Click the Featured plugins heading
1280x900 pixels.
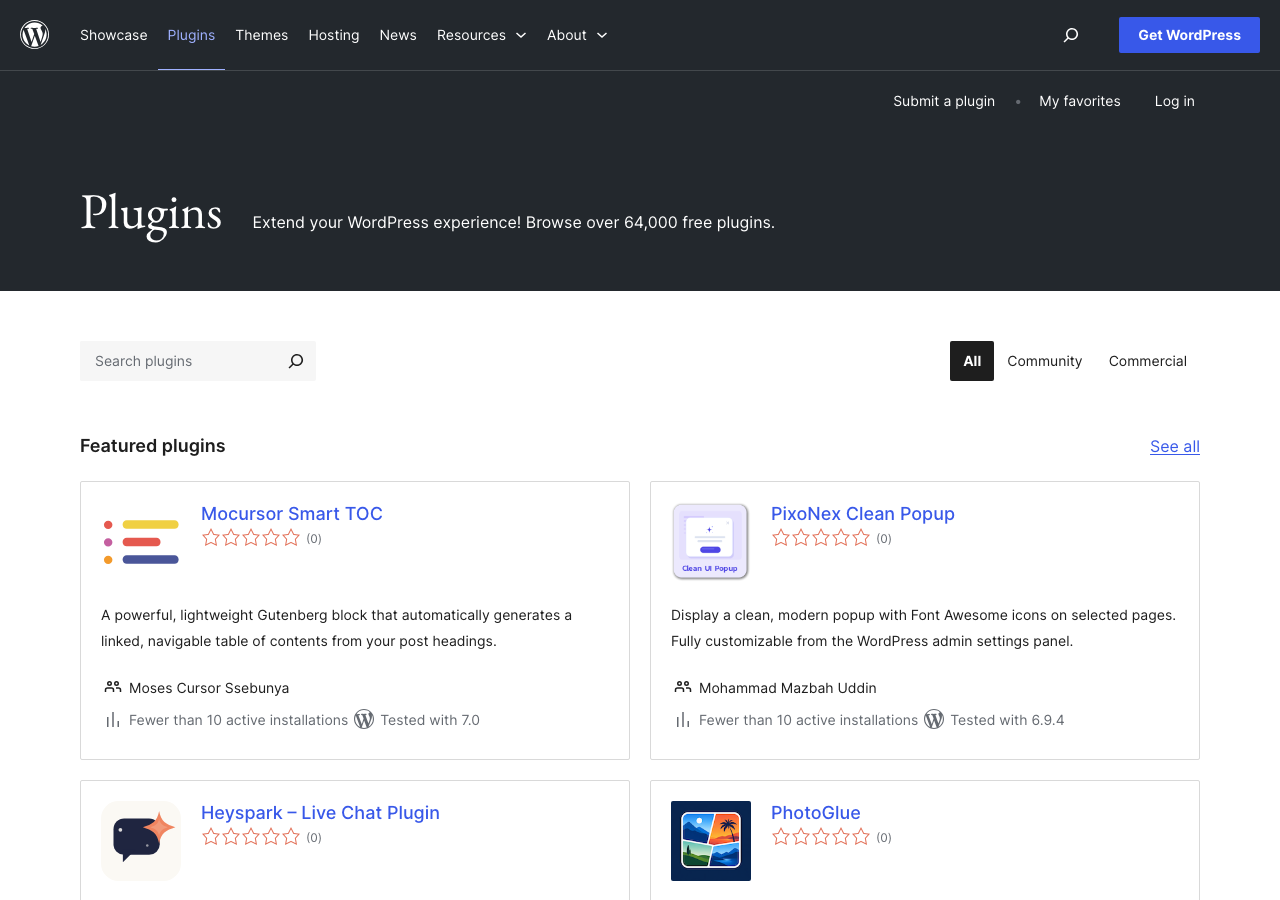point(153,446)
